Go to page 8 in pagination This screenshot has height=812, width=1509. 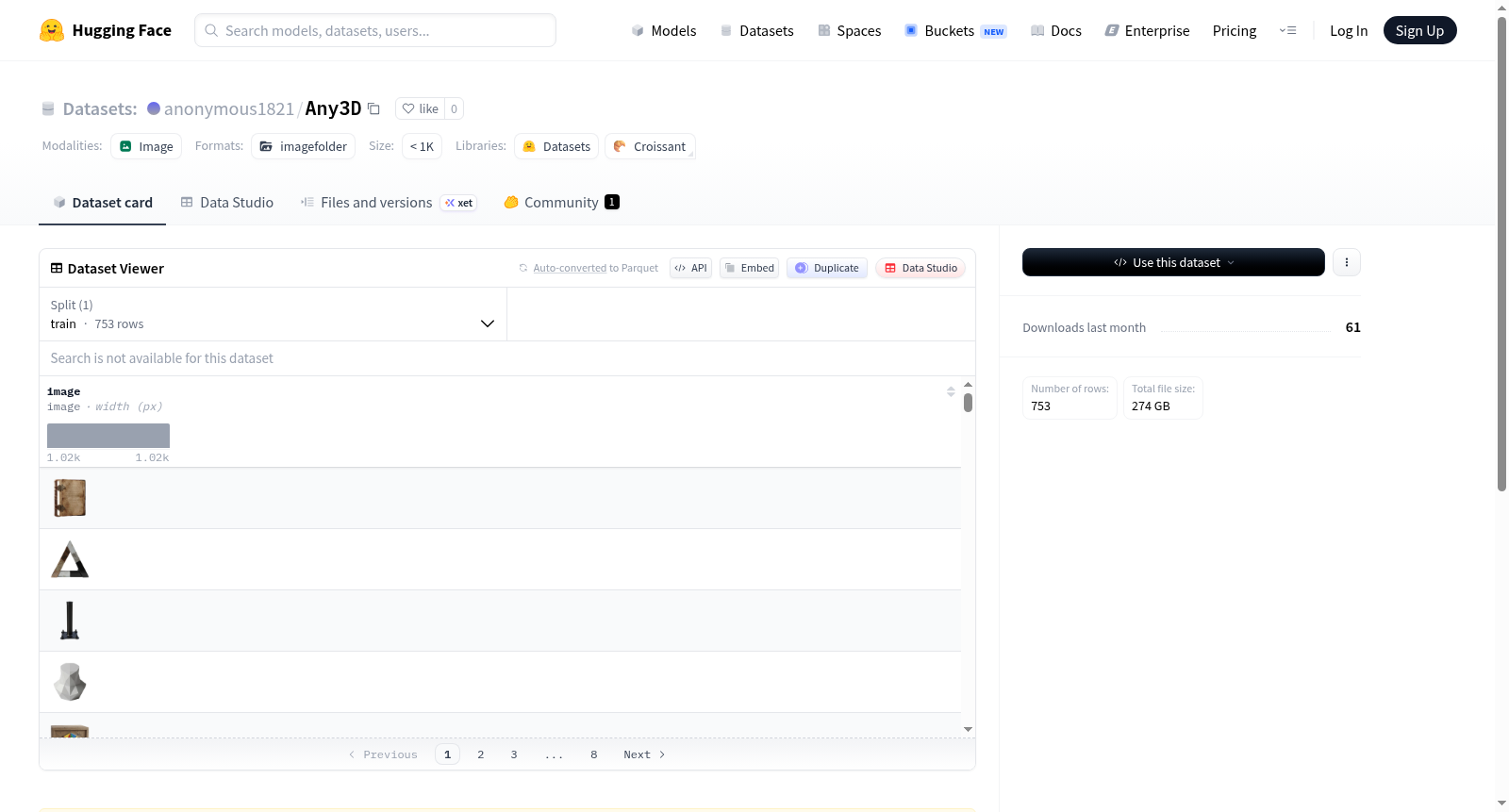point(594,754)
